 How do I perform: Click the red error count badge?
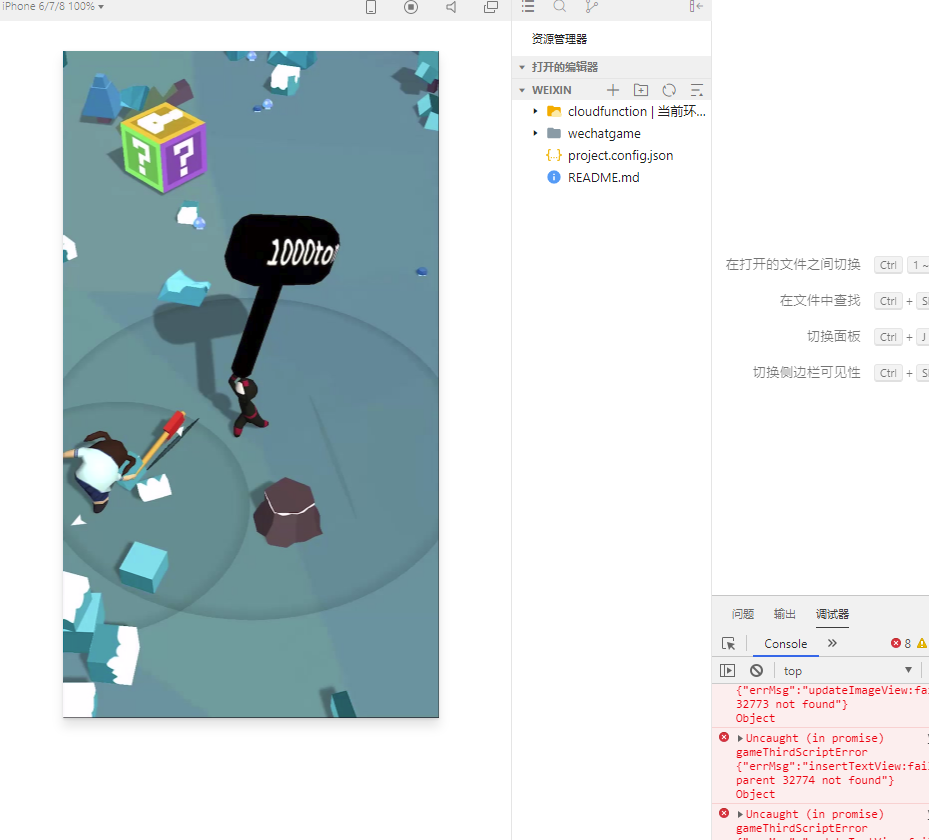(901, 643)
